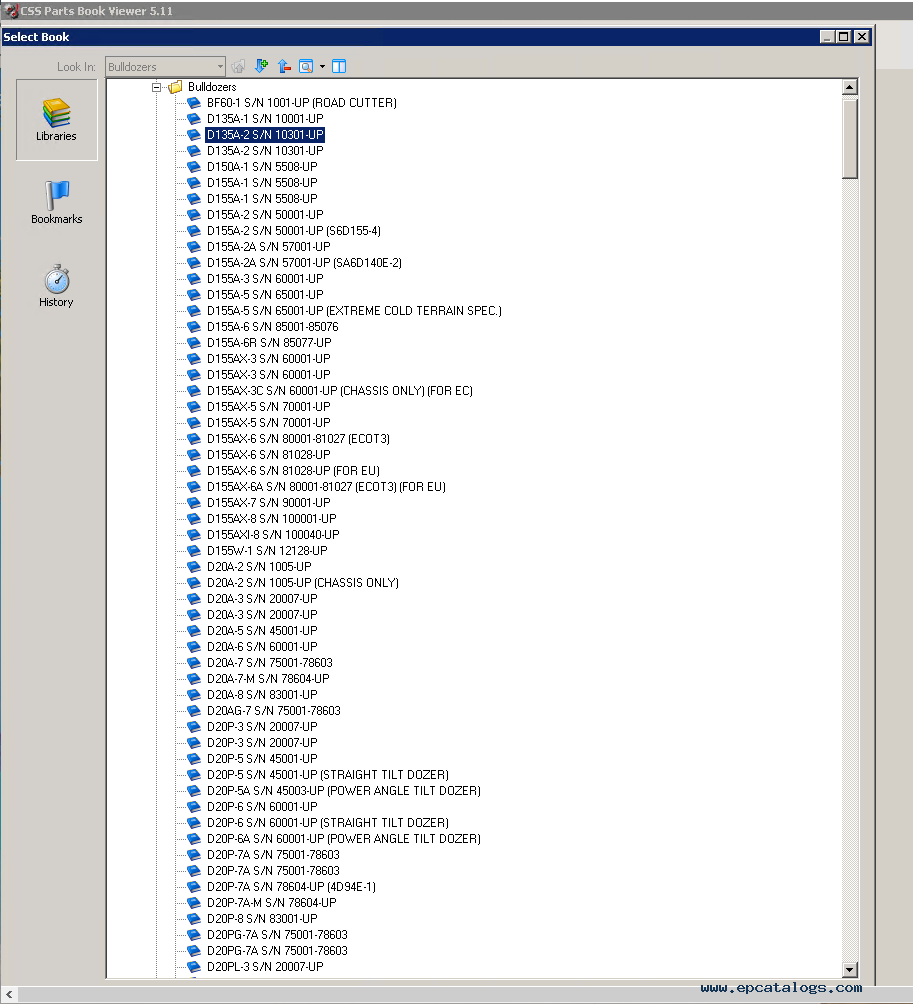This screenshot has width=913, height=1004.
Task: Click the horizontal scroll-left arrow at bottom
Action: (9, 994)
